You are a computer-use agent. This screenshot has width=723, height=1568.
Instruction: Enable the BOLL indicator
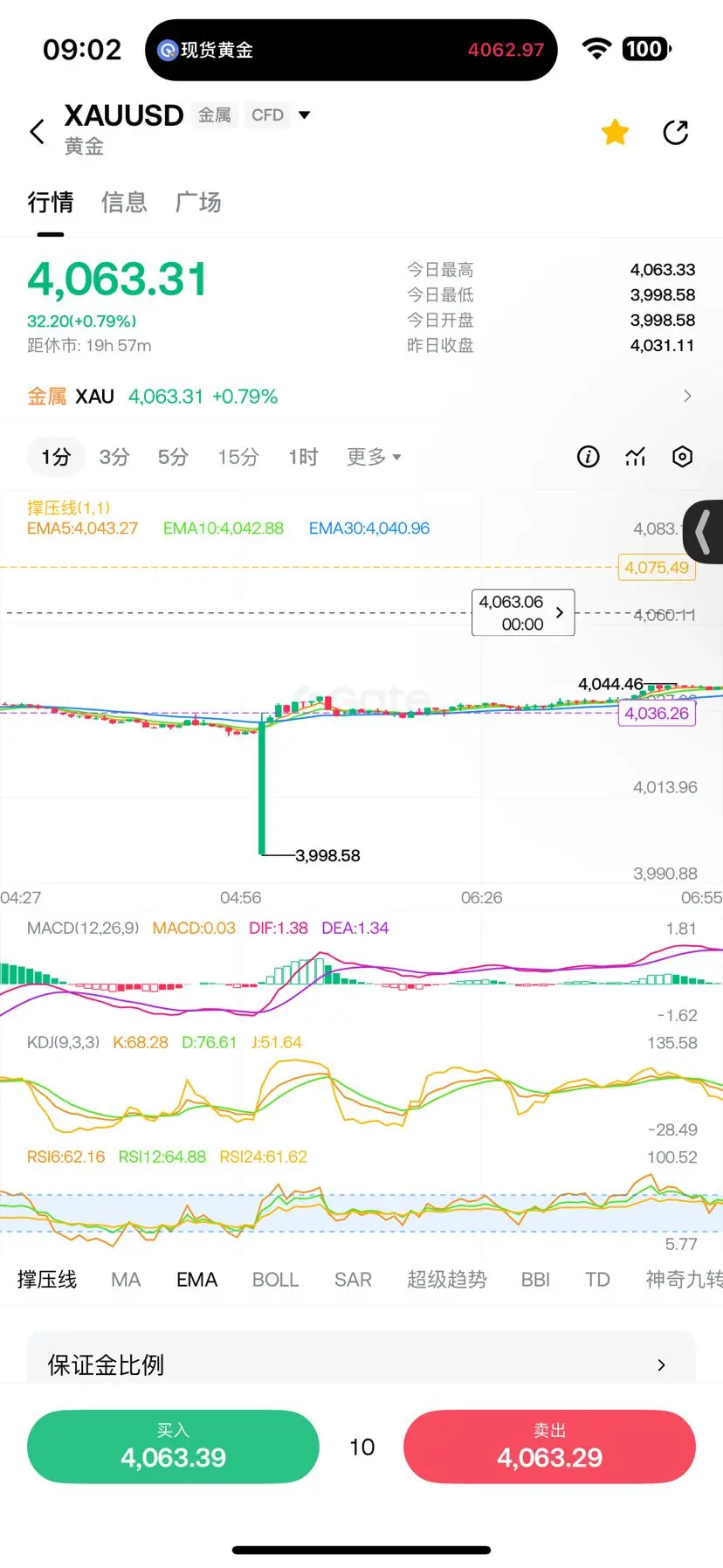275,1280
